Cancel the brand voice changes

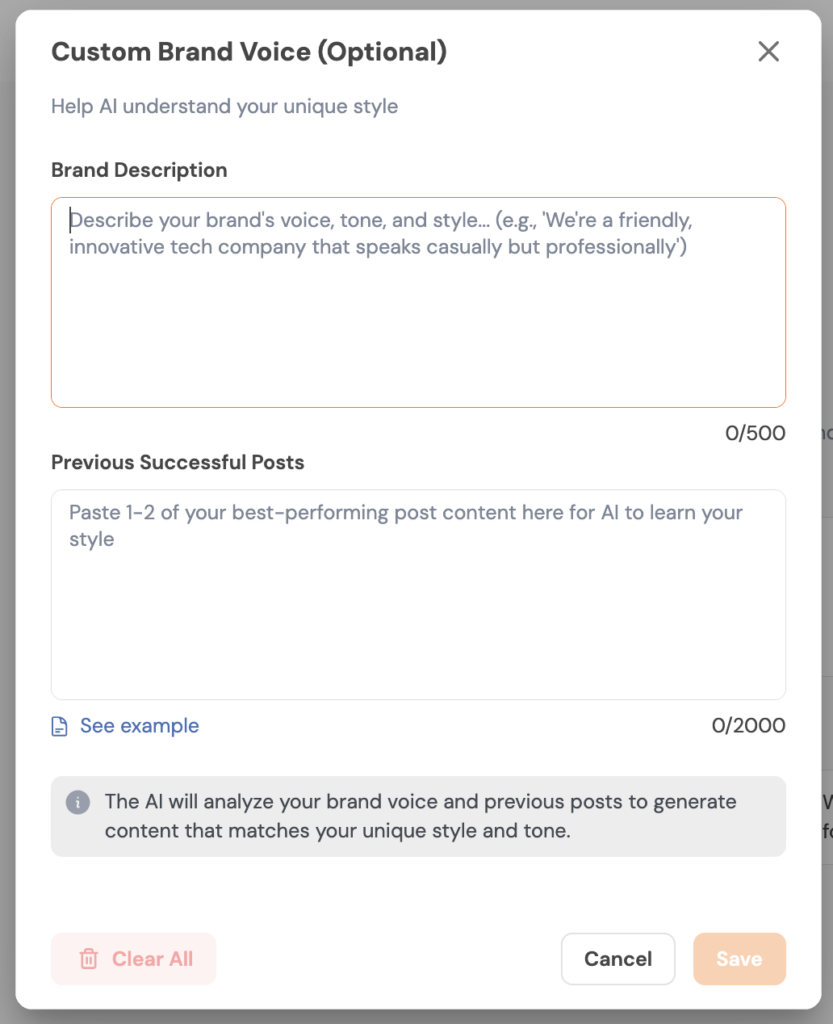[x=617, y=959]
